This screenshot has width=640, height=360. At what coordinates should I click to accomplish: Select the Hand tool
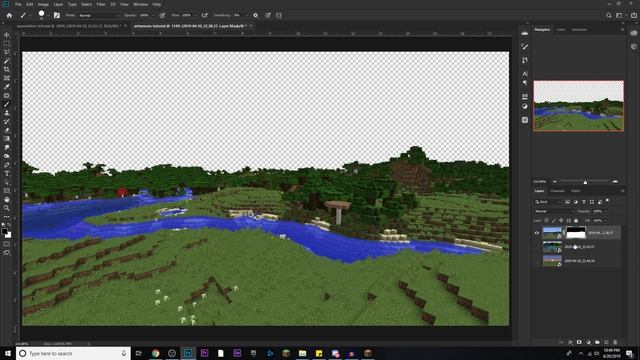tap(7, 199)
